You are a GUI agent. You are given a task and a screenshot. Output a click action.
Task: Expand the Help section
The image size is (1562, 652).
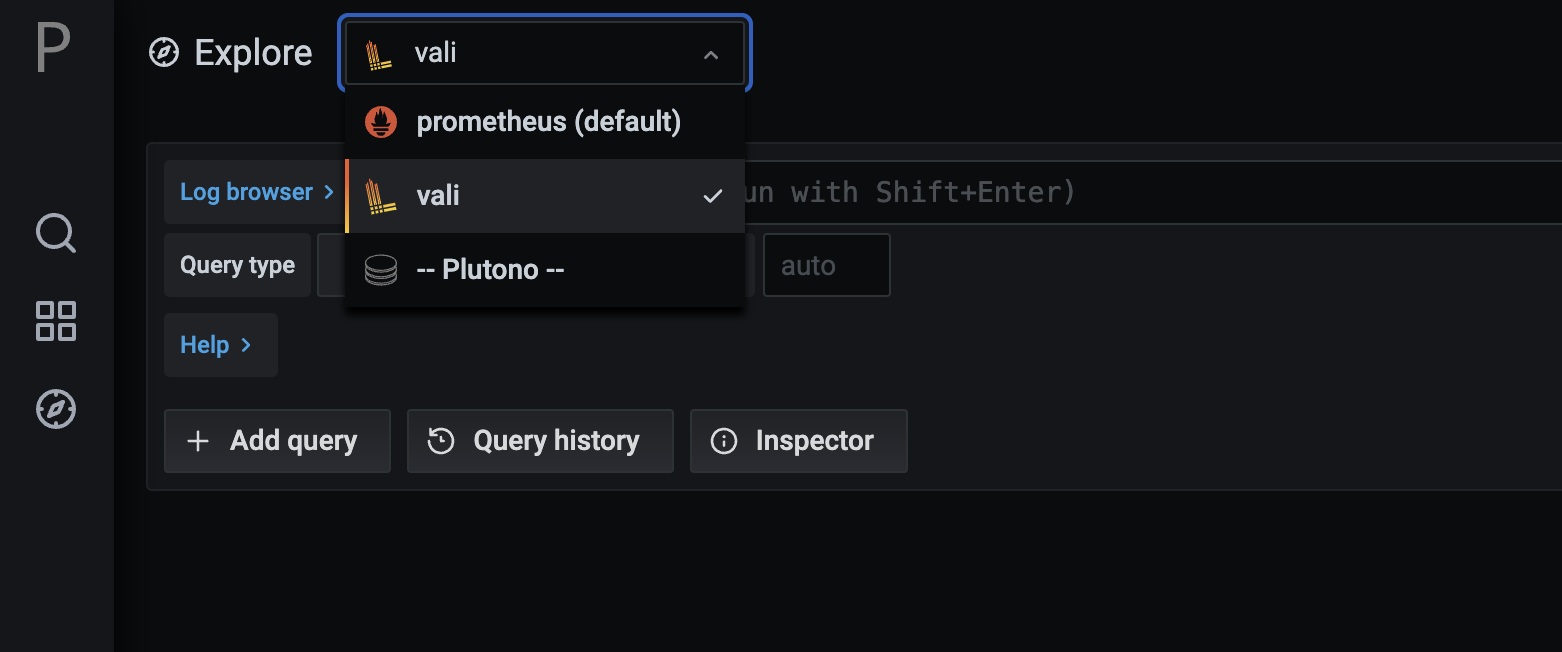[x=216, y=345]
